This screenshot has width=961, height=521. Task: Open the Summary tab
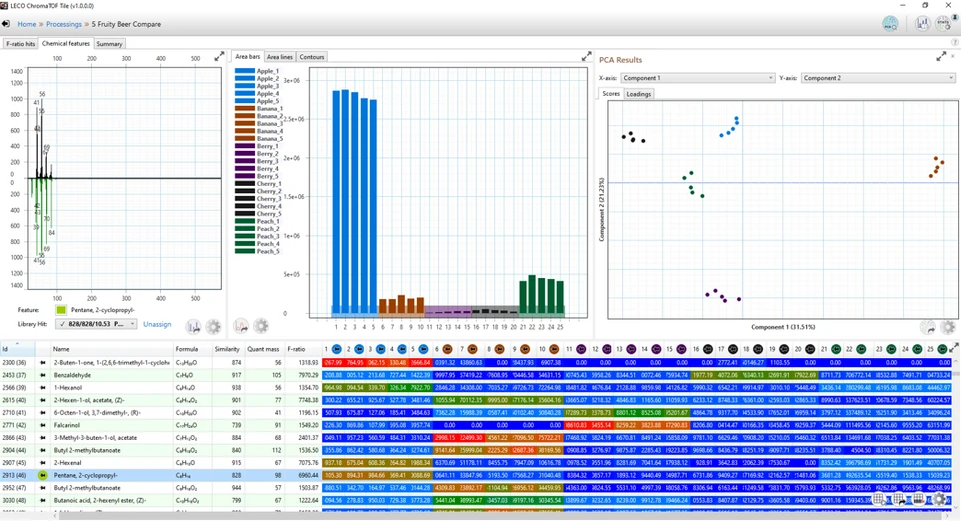point(109,44)
